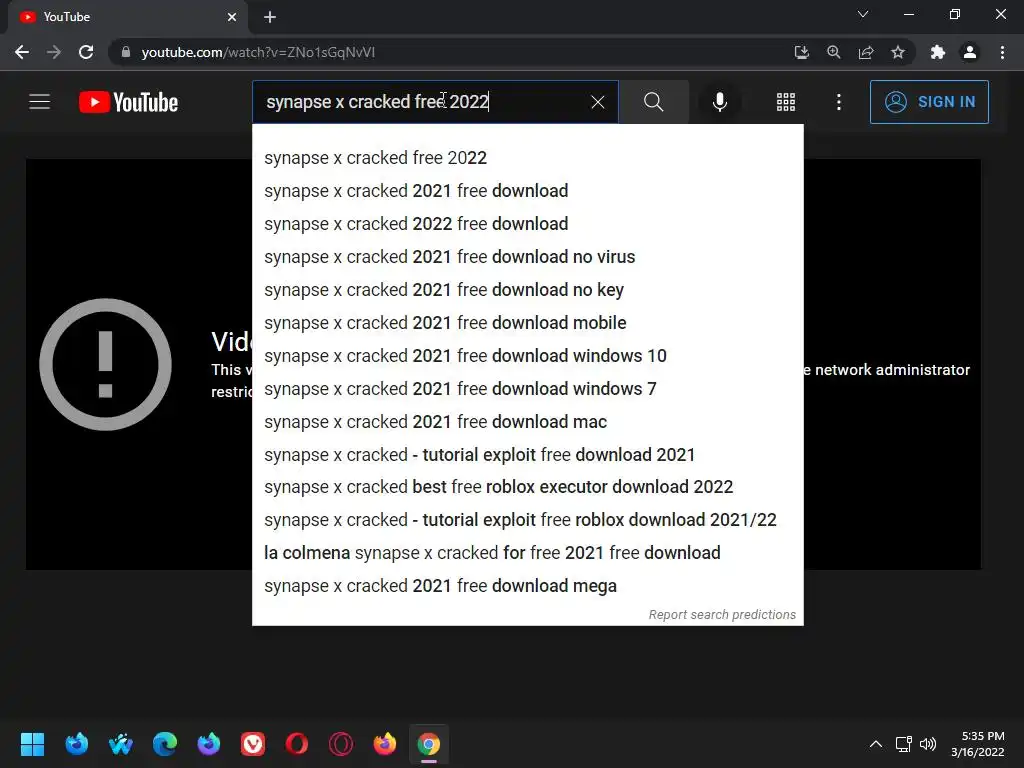This screenshot has width=1024, height=768.
Task: Choose 'synapse x cracked 2022 free download'
Action: coord(528,224)
